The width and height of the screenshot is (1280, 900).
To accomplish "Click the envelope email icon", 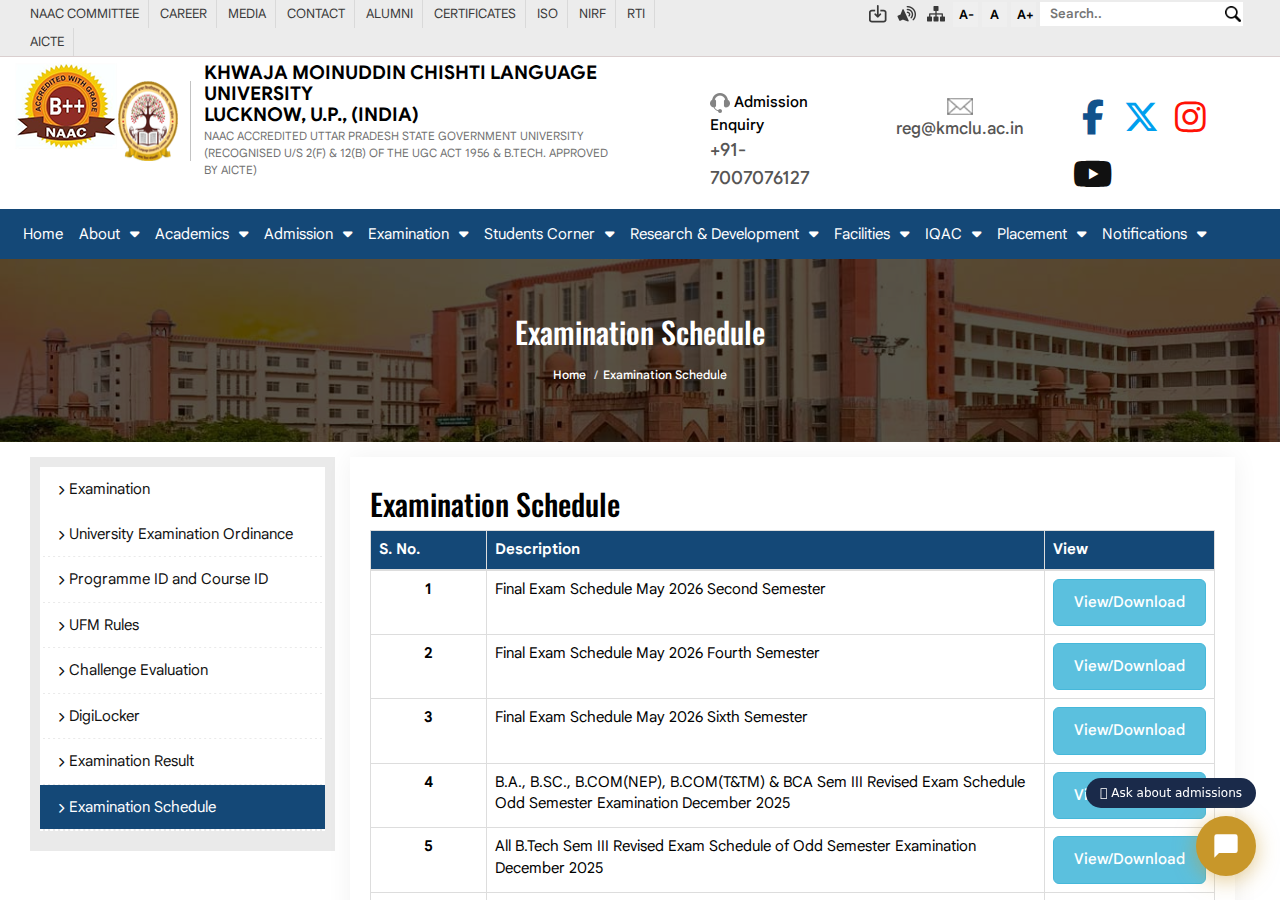I will pos(960,106).
